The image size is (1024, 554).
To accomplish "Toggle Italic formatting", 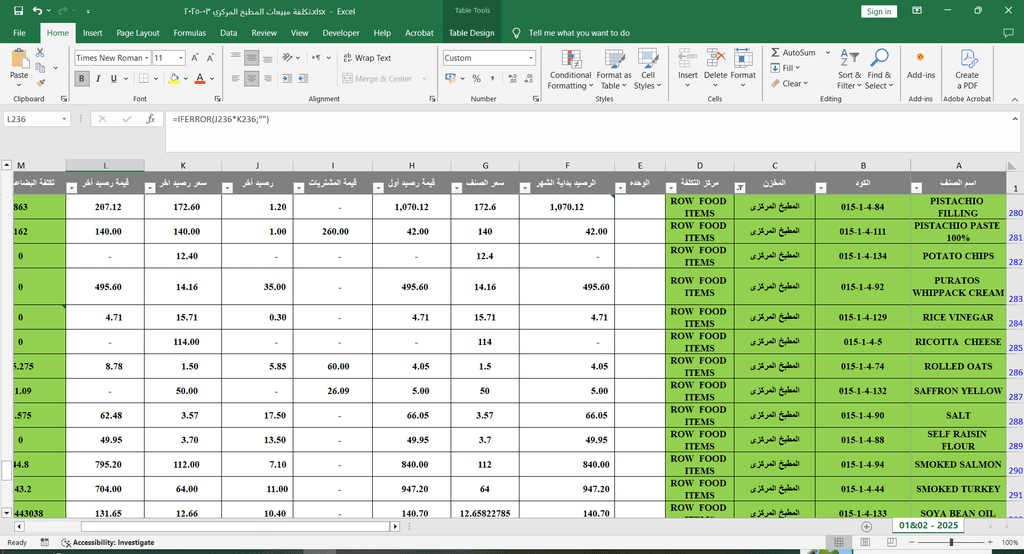I will point(98,78).
